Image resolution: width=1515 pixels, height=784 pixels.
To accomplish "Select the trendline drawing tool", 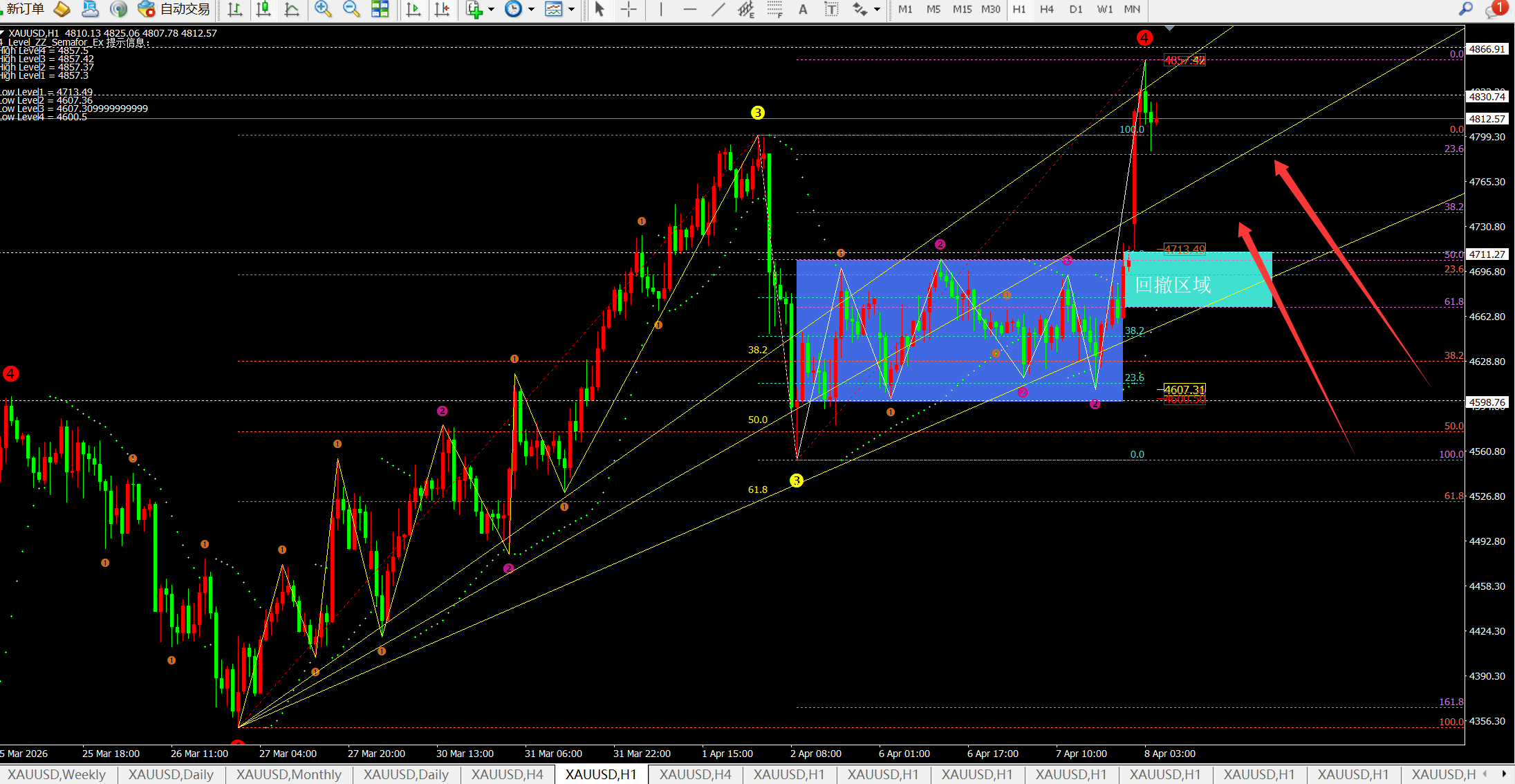I will 718,9.
